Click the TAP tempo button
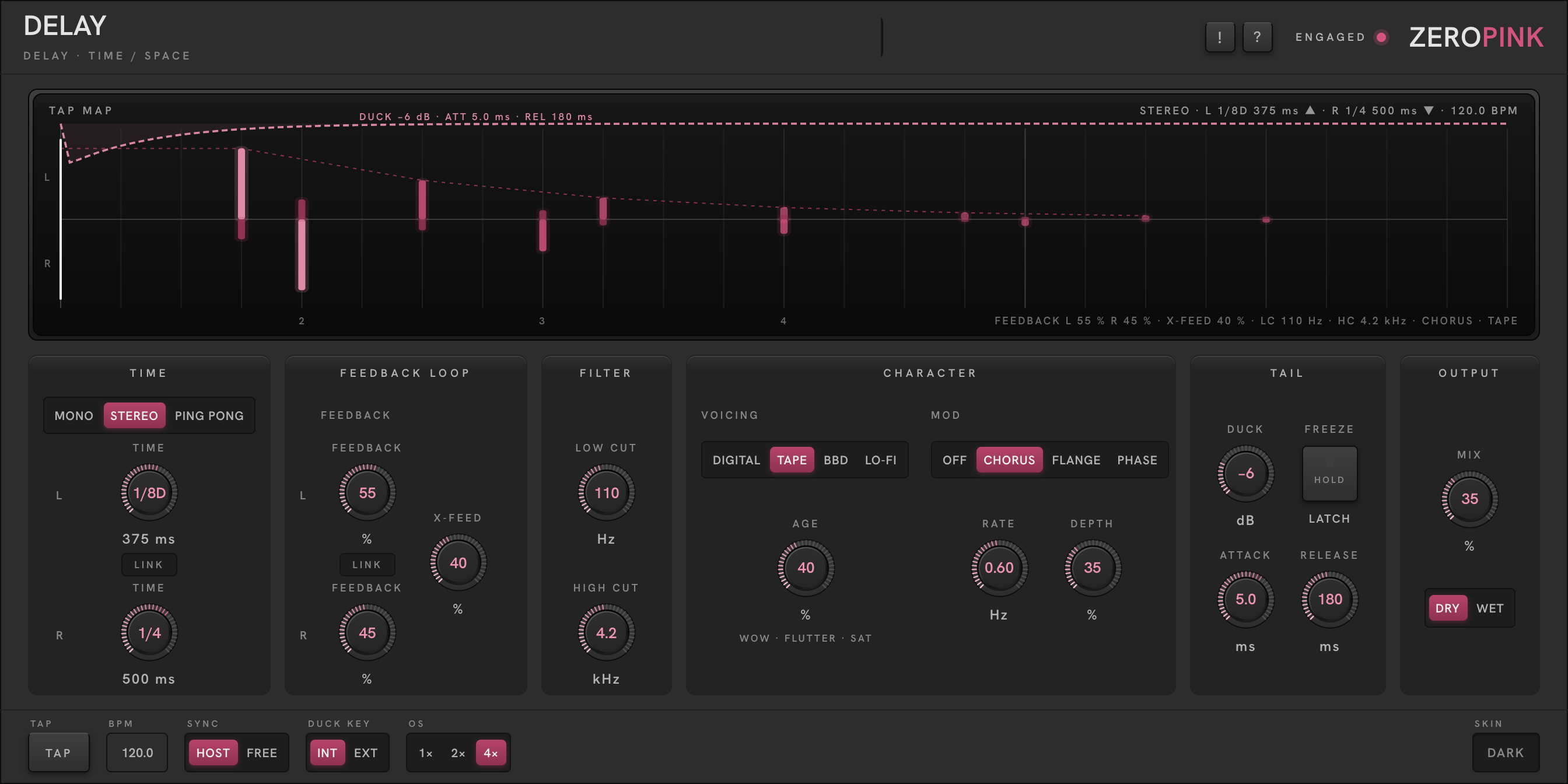This screenshot has height=784, width=1568. click(58, 753)
